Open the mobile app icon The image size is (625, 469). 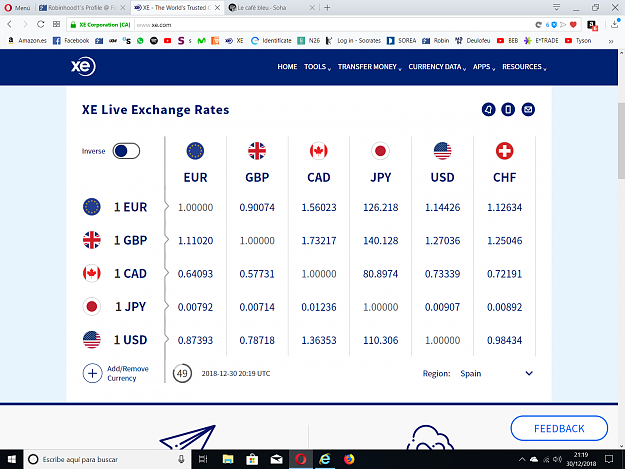tap(508, 110)
